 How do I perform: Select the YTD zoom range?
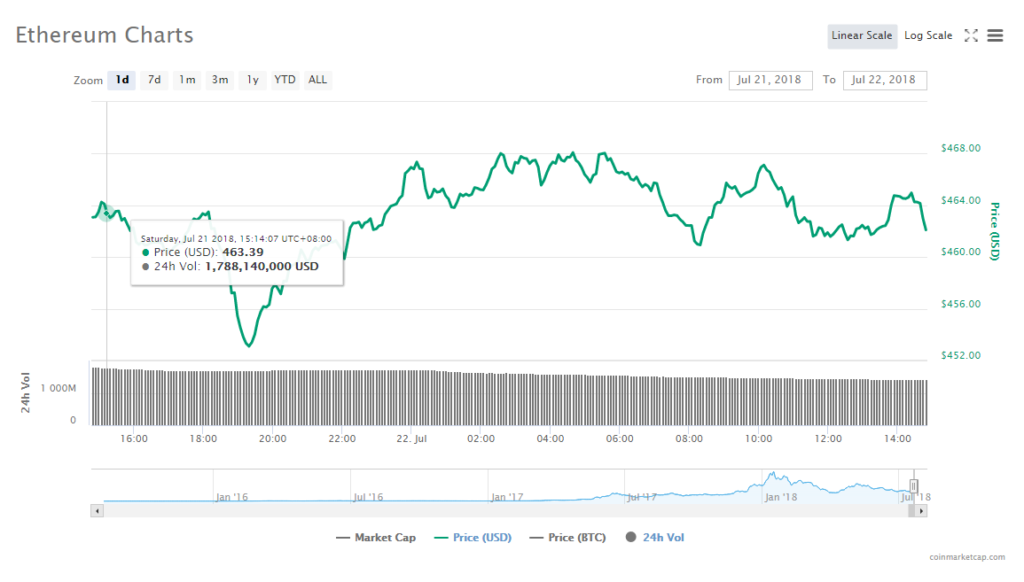pyautogui.click(x=285, y=80)
